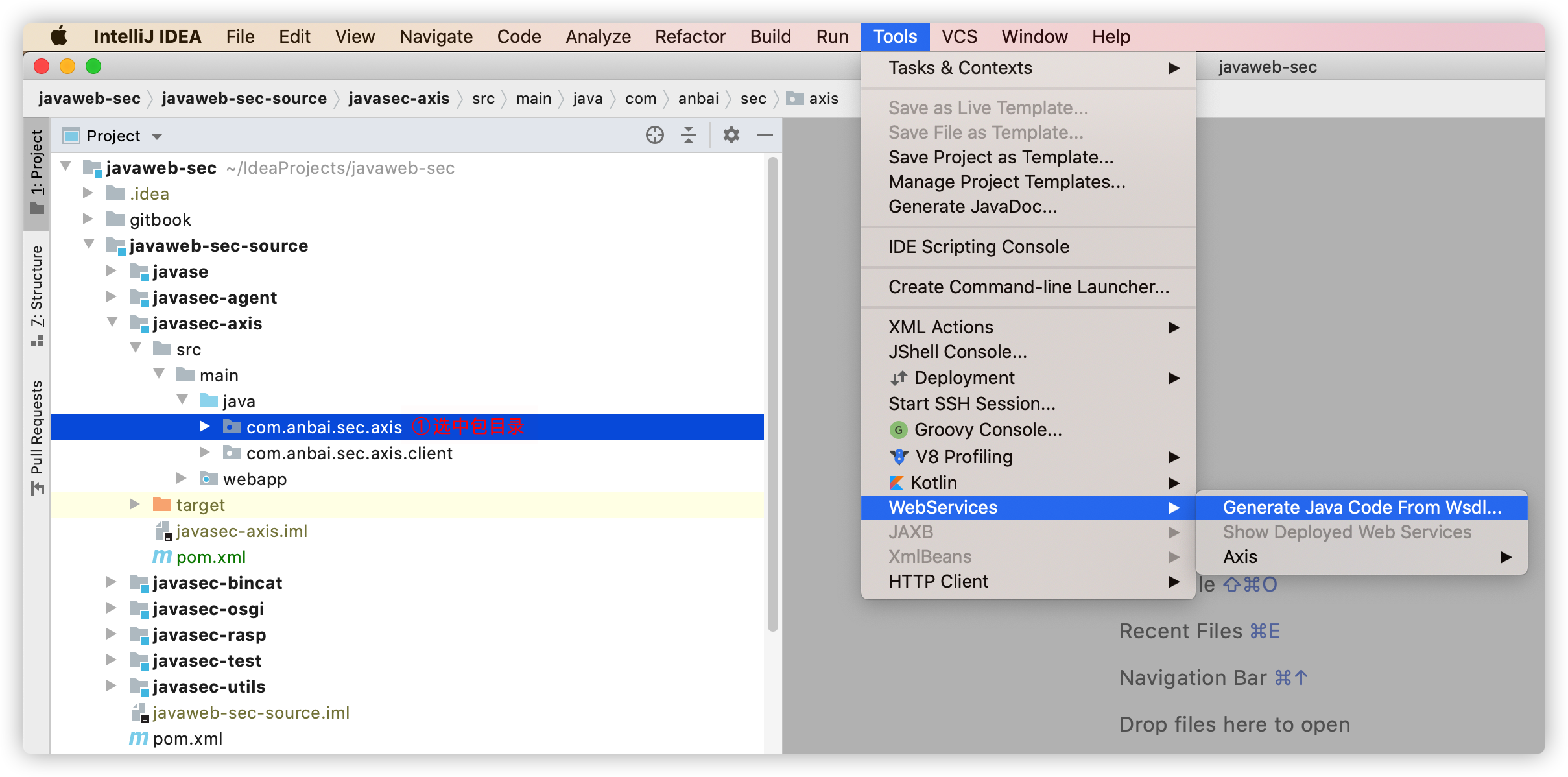
Task: Toggle the Z: Structure side tool window
Action: 37,295
